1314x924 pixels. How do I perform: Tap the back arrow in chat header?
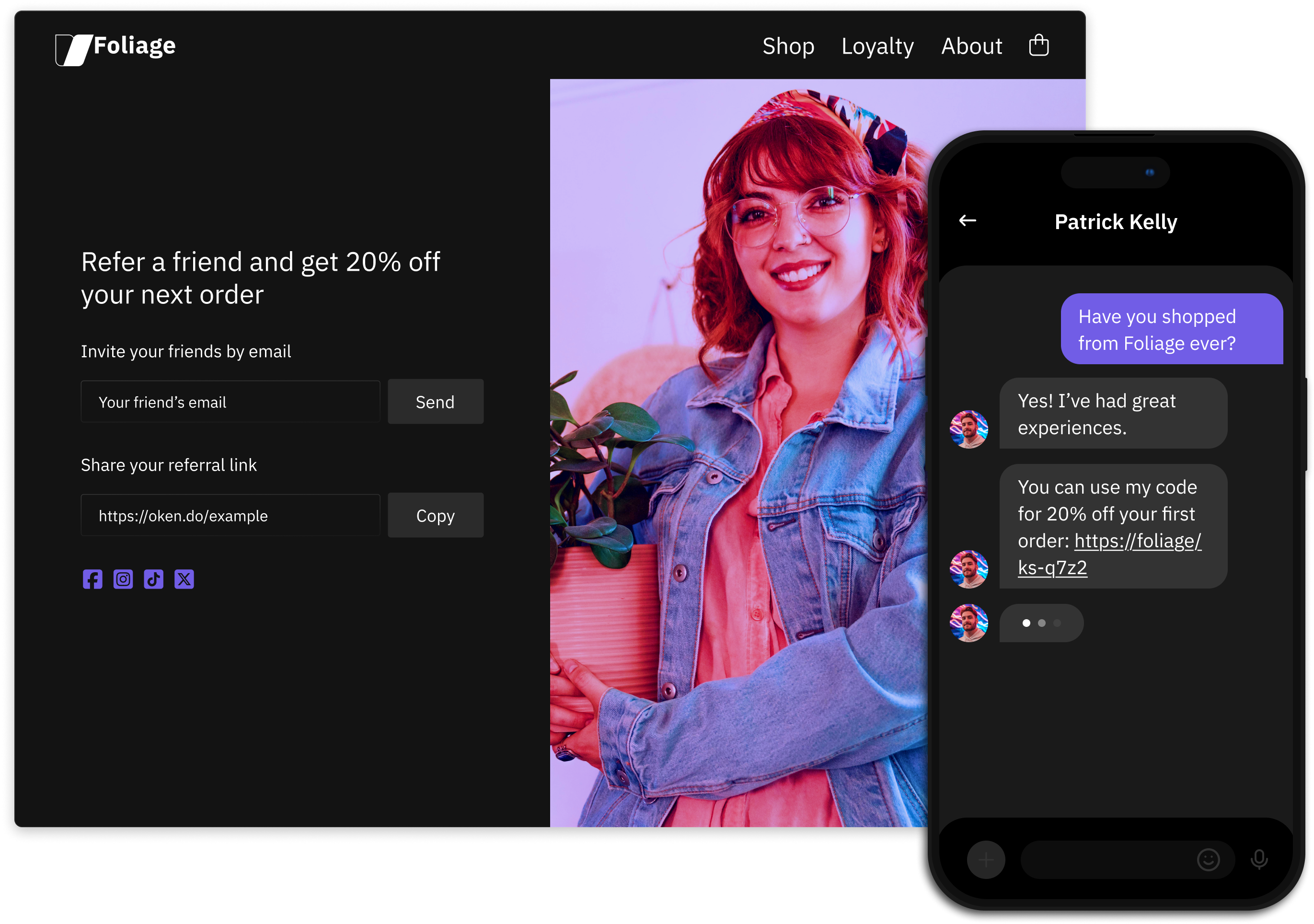point(967,220)
